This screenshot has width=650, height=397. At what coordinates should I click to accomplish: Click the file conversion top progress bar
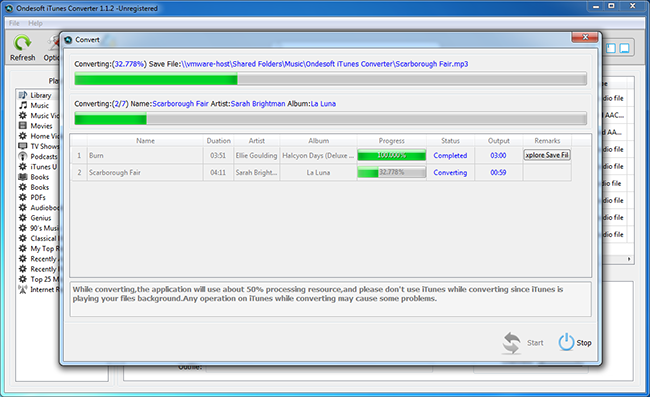coord(330,79)
